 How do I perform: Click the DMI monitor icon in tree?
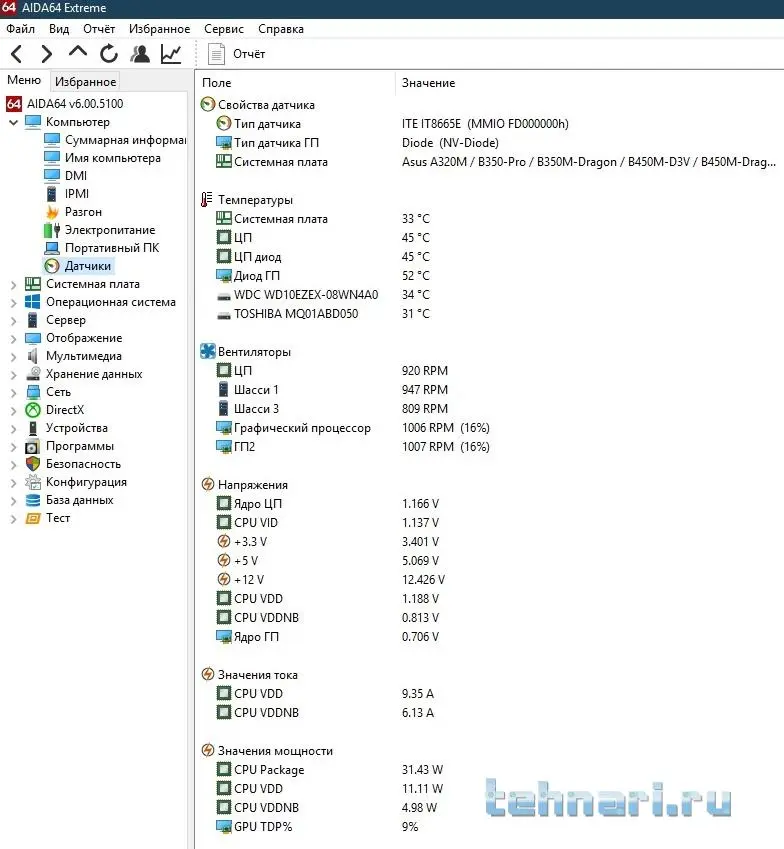coord(51,175)
